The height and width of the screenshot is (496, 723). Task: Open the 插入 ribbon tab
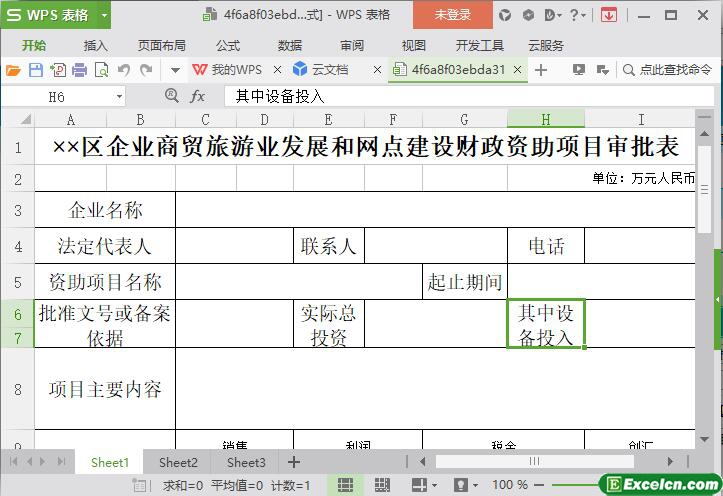click(x=95, y=45)
